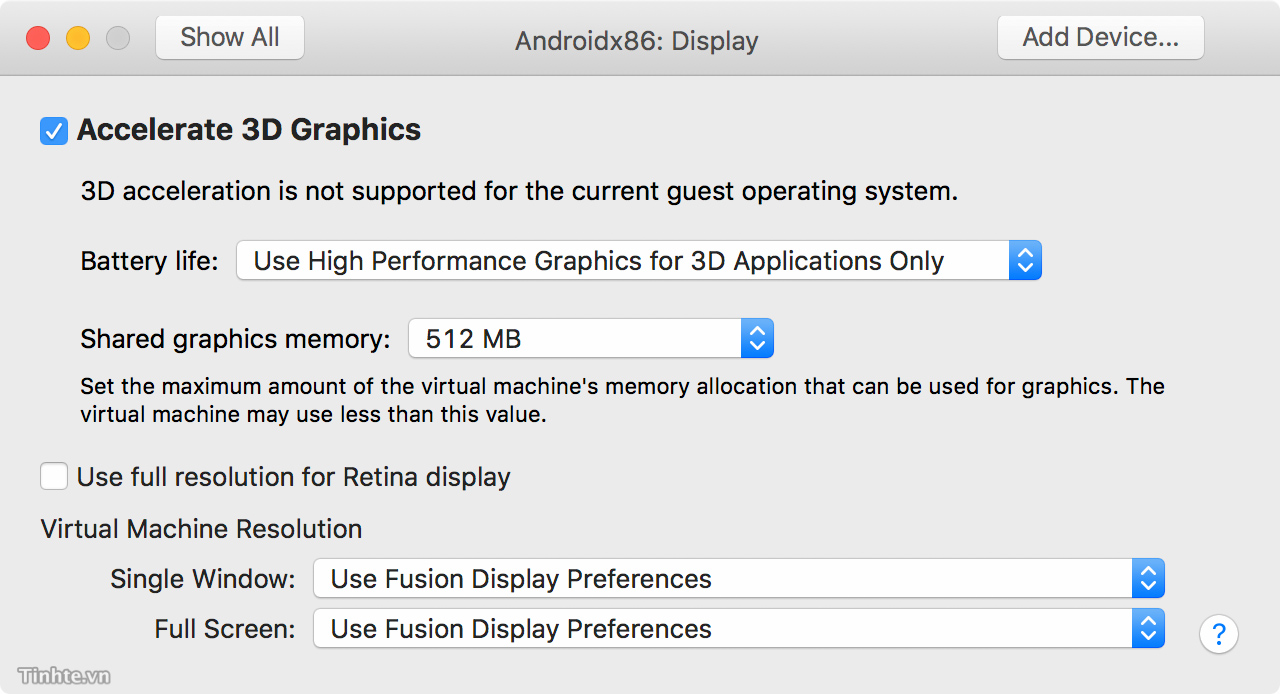Open the Battery life dropdown
This screenshot has height=694, width=1280.
tap(639, 261)
